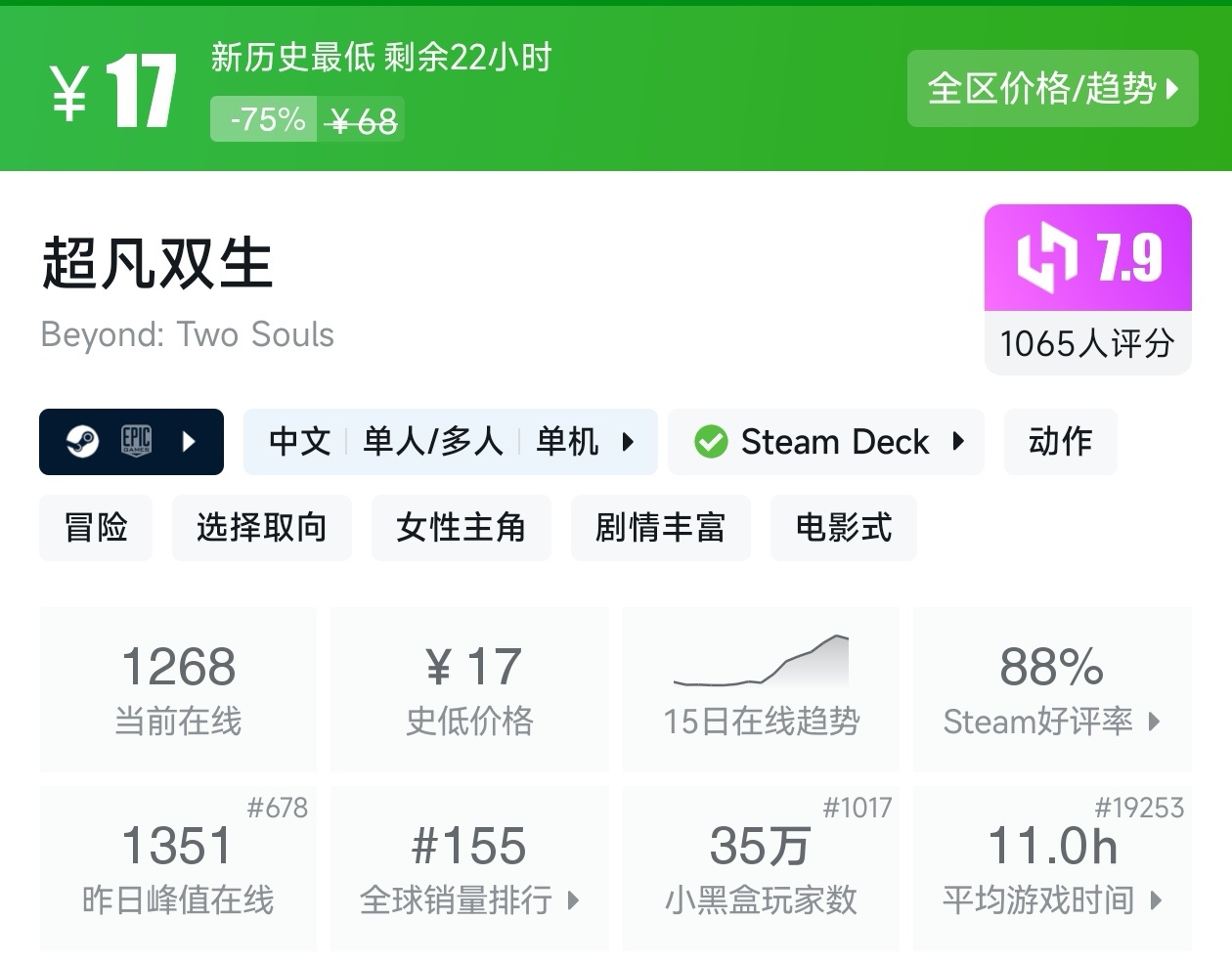Click the green Steam Deck verified checkmark
The height and width of the screenshot is (964, 1232).
713,441
